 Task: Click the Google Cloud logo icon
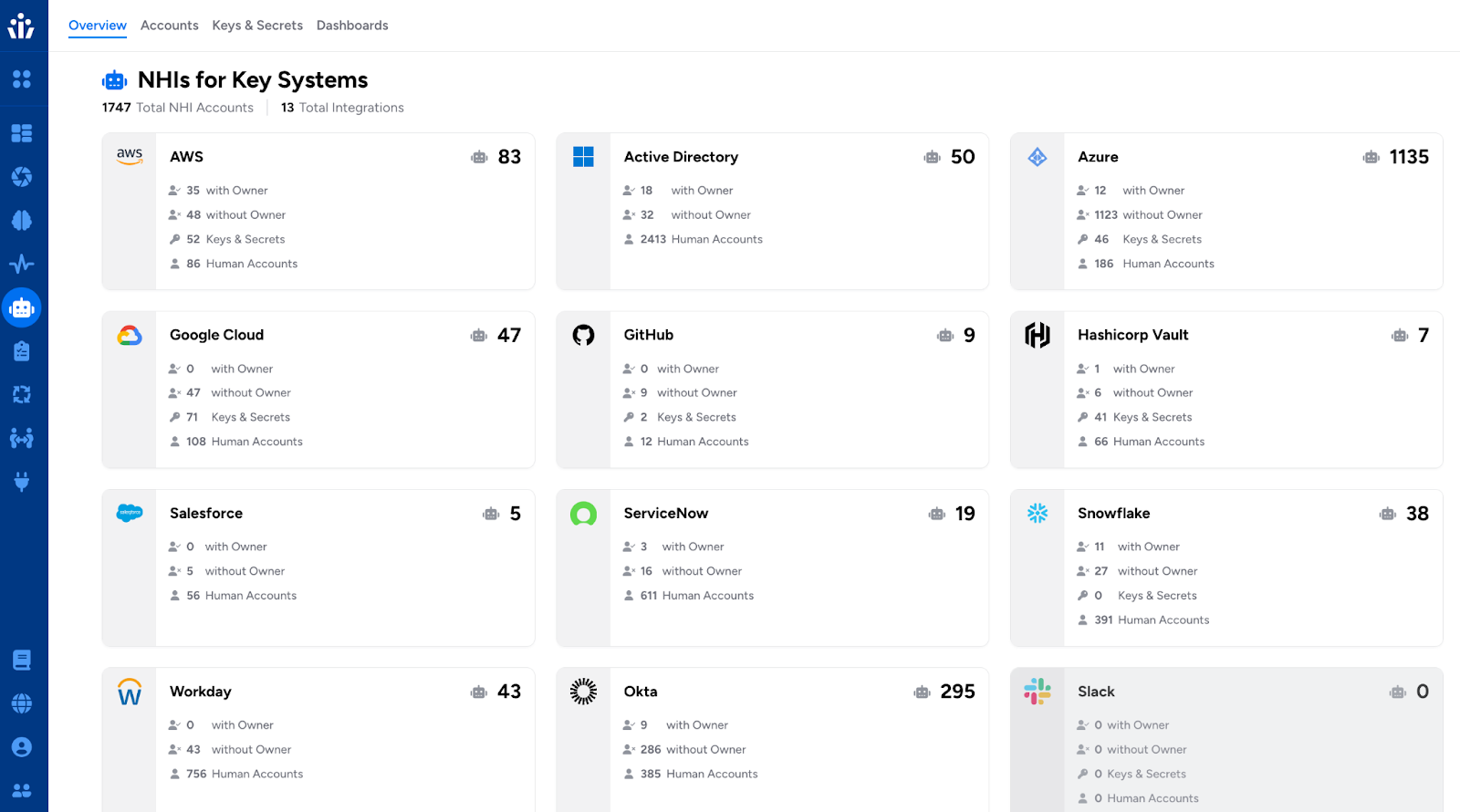pos(130,335)
